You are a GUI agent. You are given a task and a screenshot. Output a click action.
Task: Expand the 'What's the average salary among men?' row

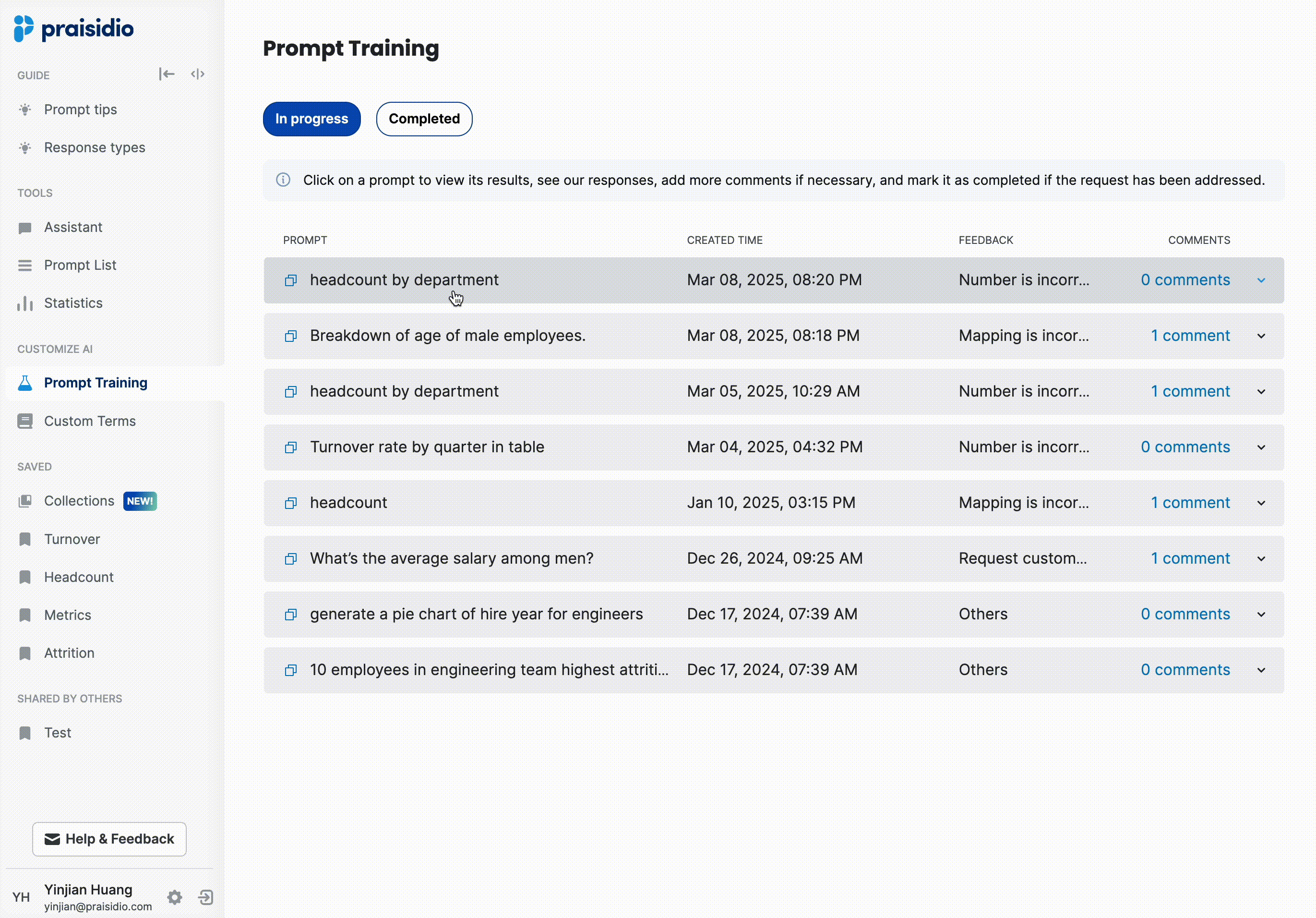pyautogui.click(x=1262, y=559)
